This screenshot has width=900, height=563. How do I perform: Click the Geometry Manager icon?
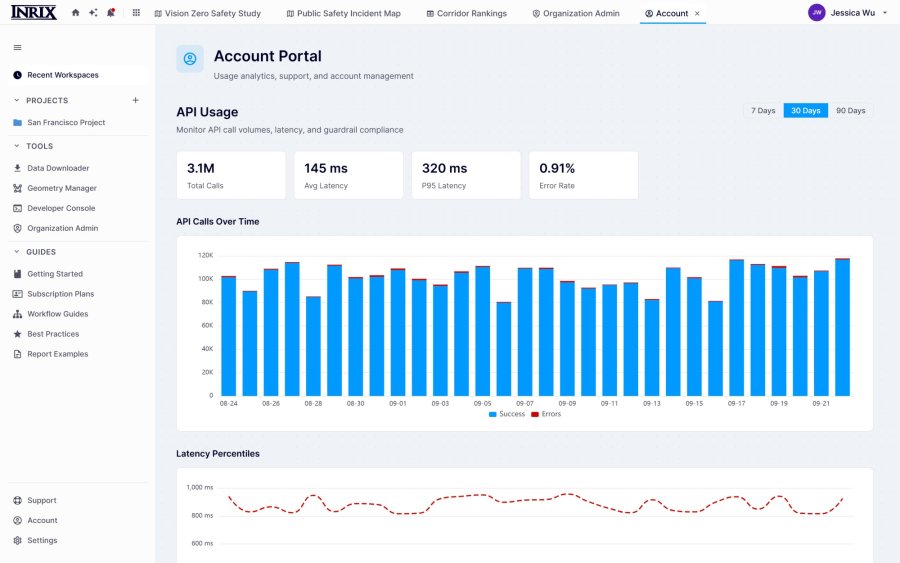[18, 188]
